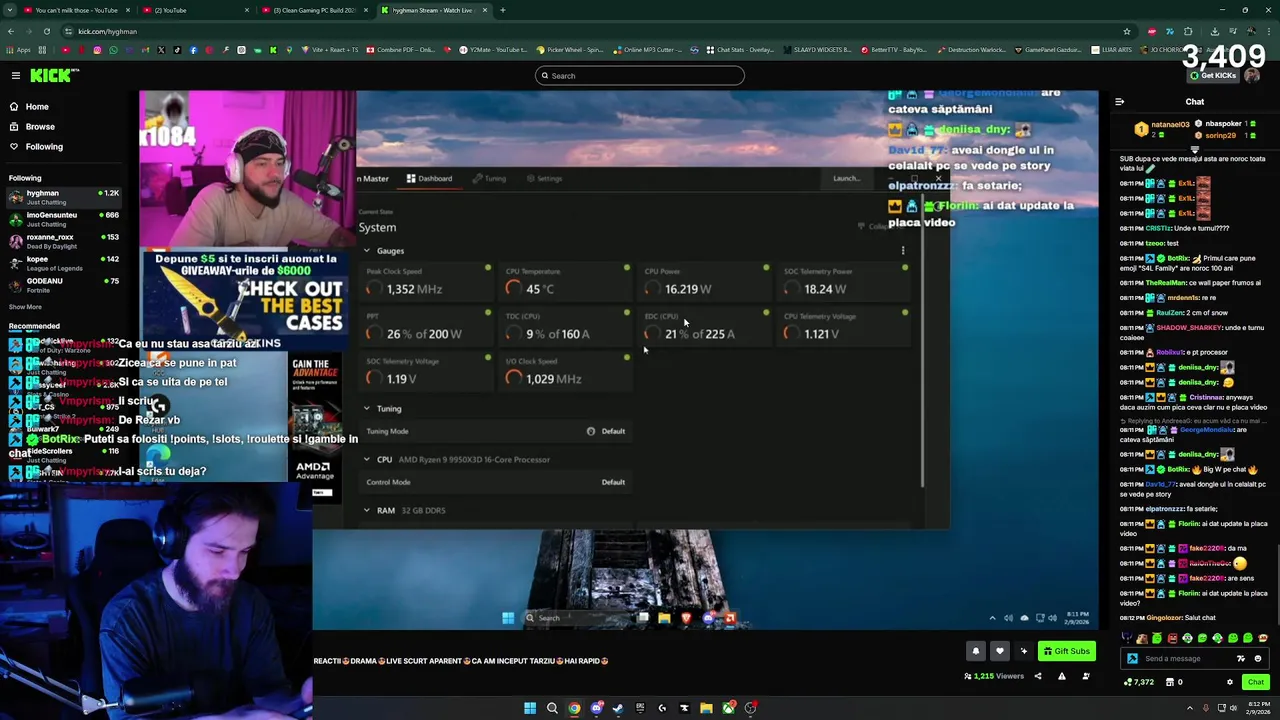Open the emoji picker in chat input

pos(1258,659)
